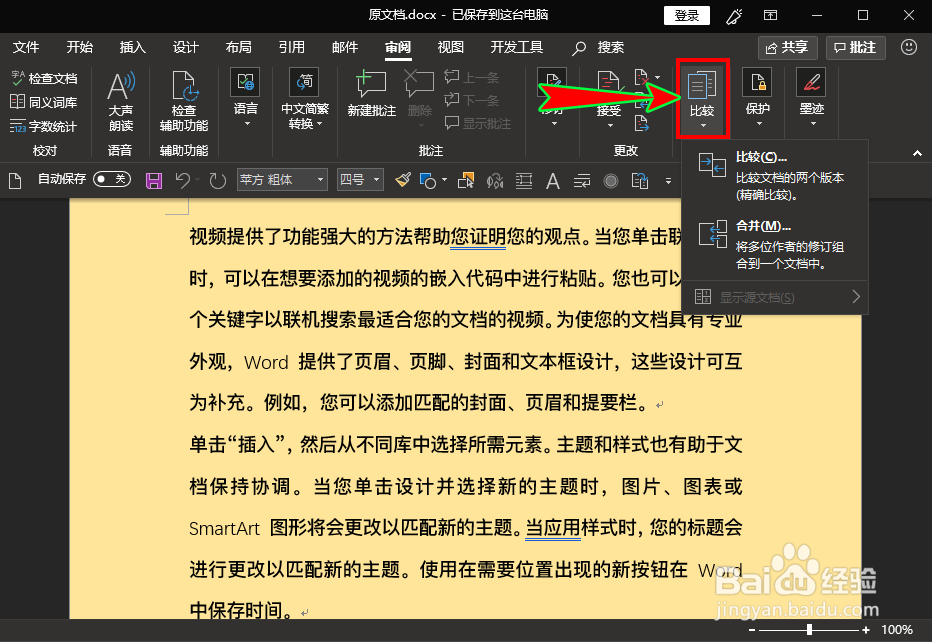Viewport: 932px width, 642px height.
Task: Switch to the 视图 ribbon tab
Action: point(451,46)
